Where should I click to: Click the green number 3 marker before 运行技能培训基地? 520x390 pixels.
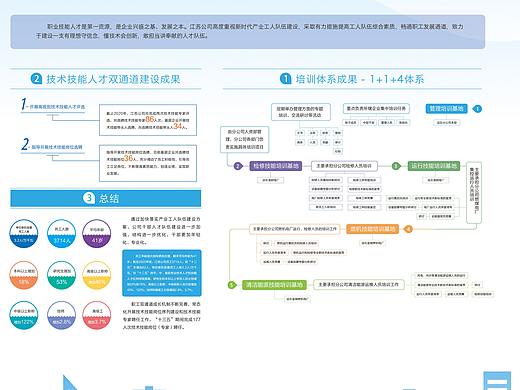396,166
